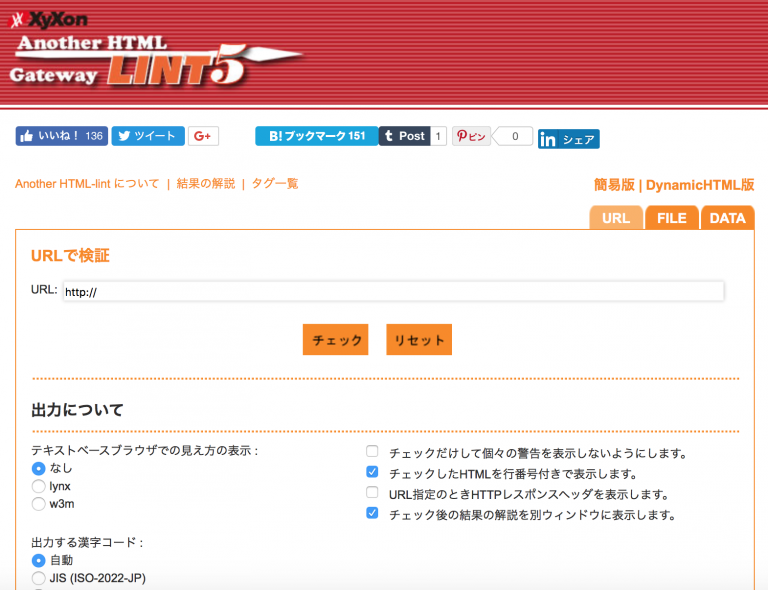This screenshot has width=768, height=590.
Task: Click the Twitter ツイート button
Action: (148, 136)
